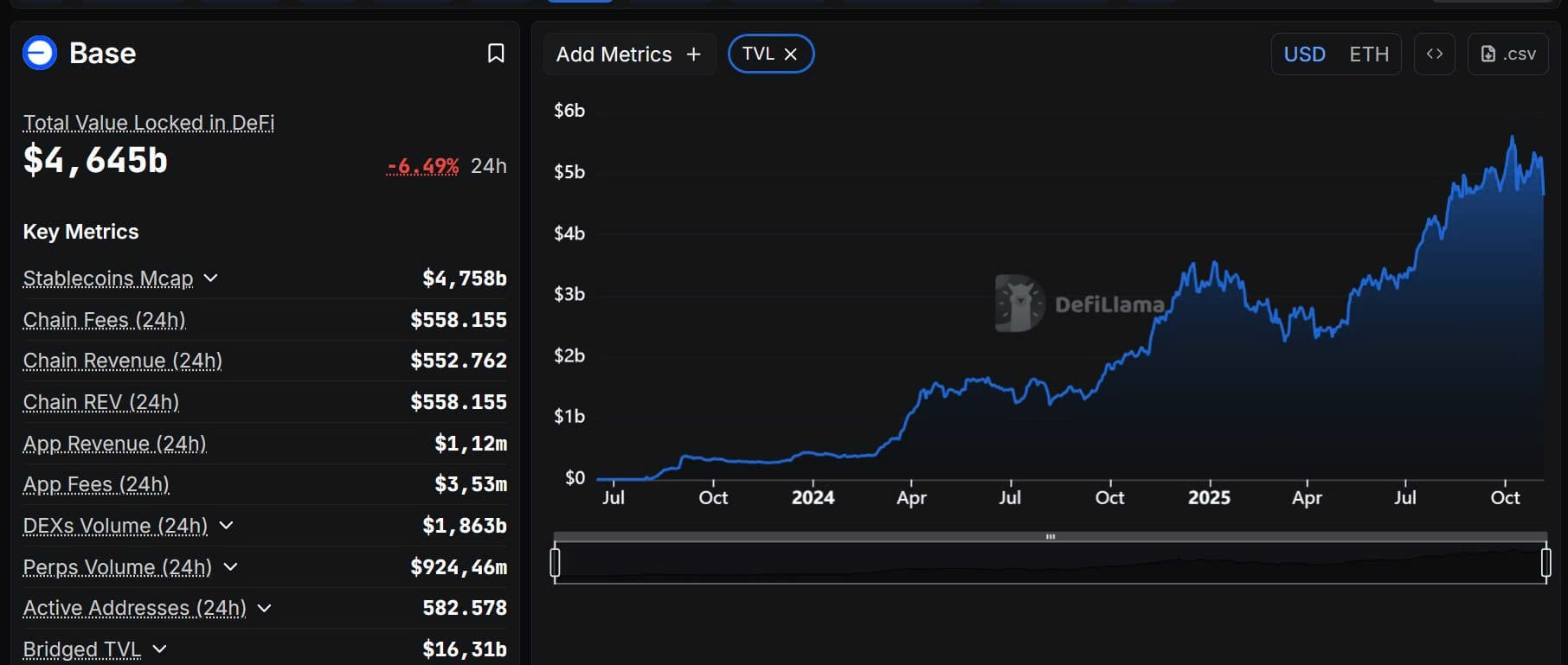Click the Stablecoins Mcap label
The width and height of the screenshot is (1568, 665).
click(108, 278)
